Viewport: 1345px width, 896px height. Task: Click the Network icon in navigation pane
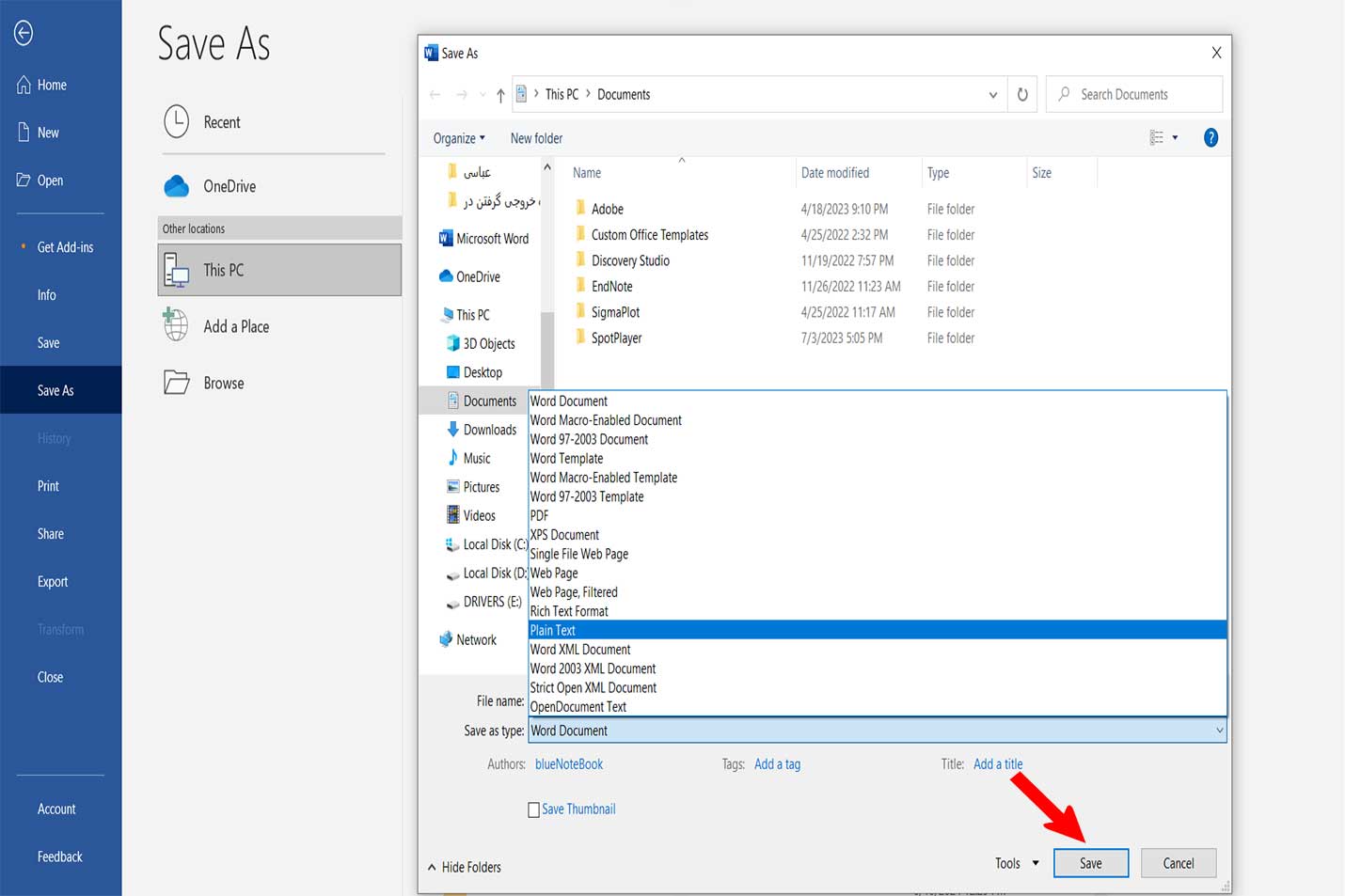pyautogui.click(x=446, y=639)
